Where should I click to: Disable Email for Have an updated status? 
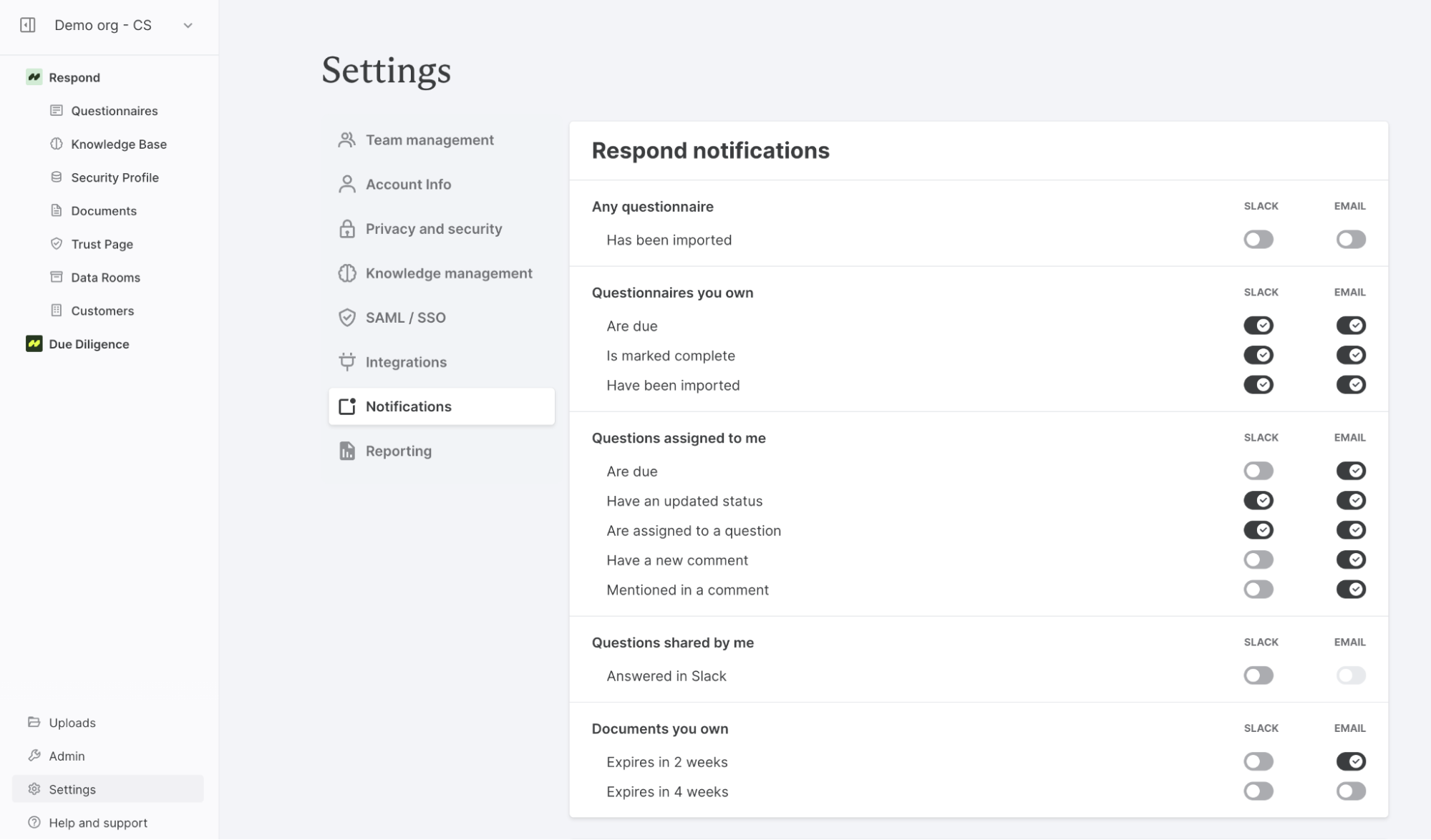tap(1351, 500)
